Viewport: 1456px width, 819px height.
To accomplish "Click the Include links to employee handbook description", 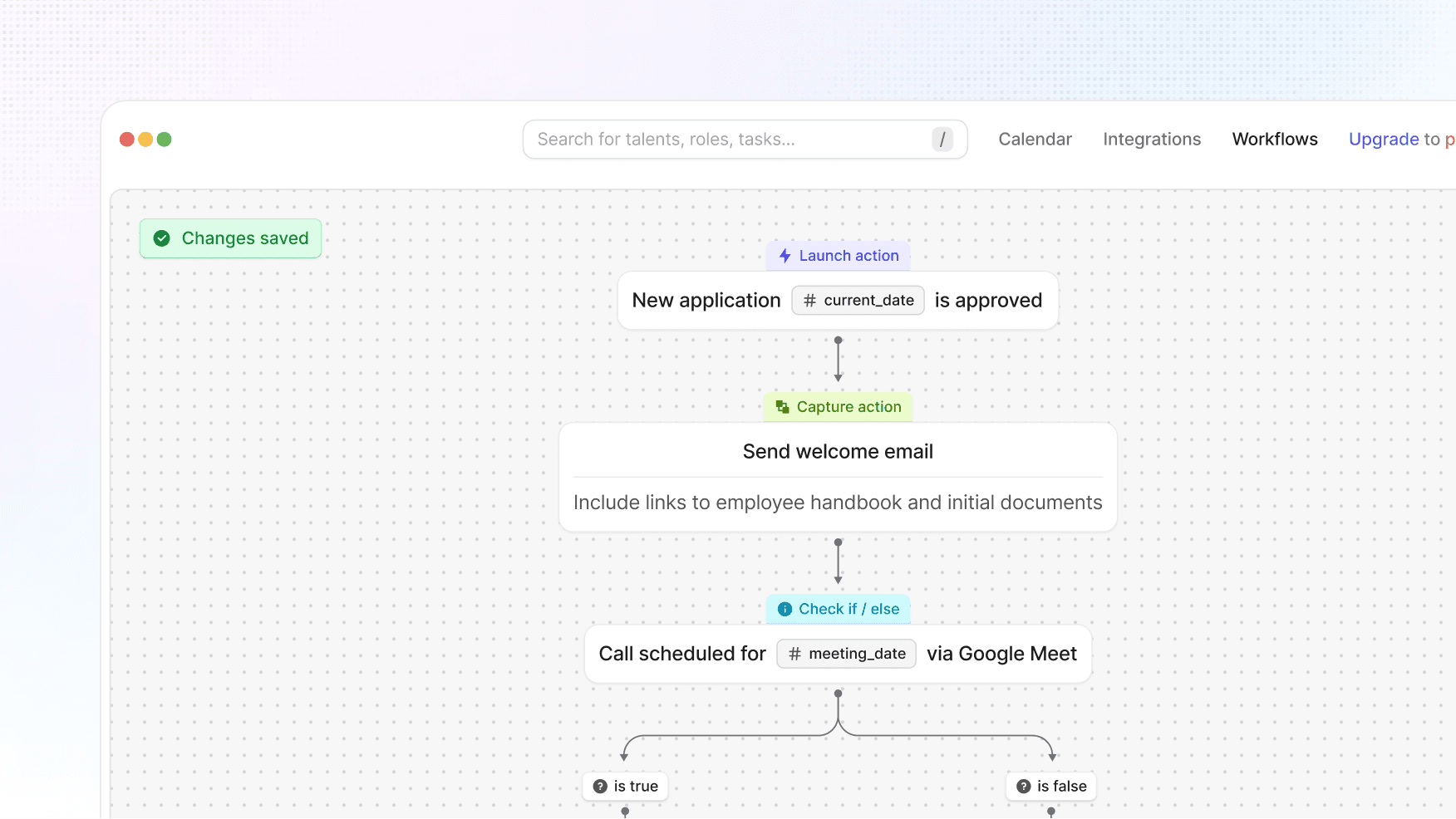I will [838, 503].
